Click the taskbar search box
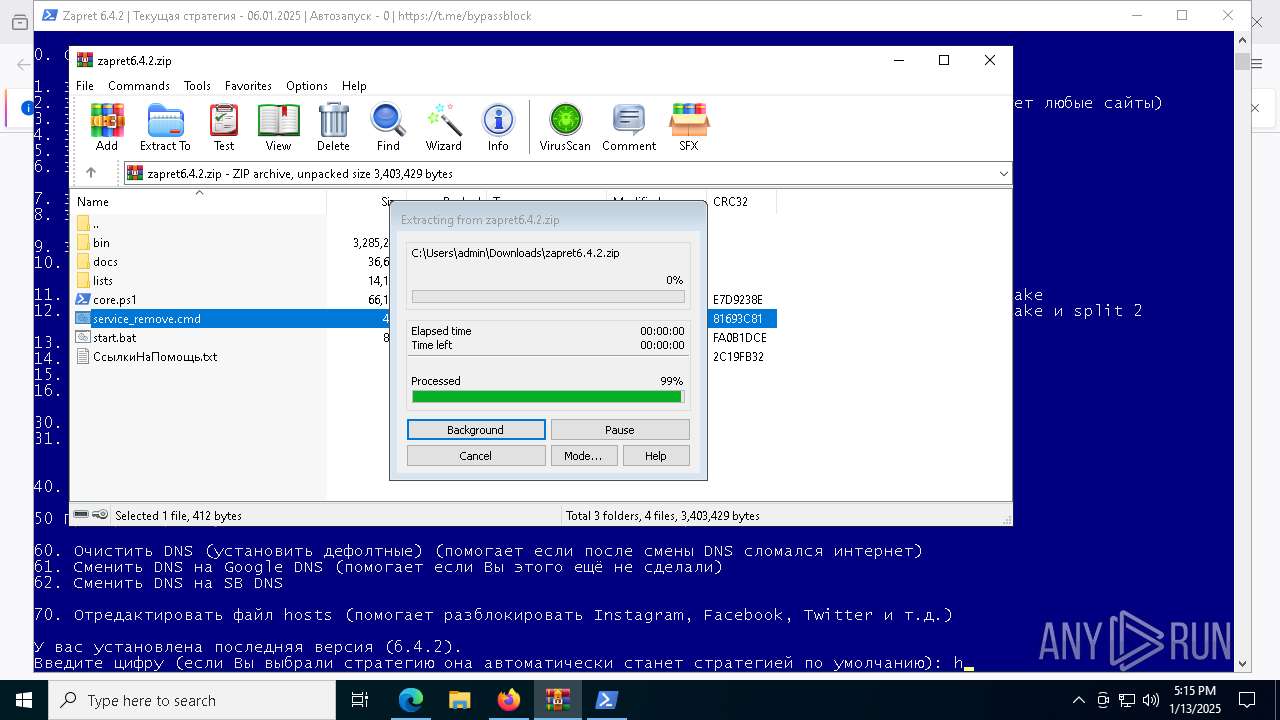Image resolution: width=1280 pixels, height=720 pixels. (x=191, y=700)
